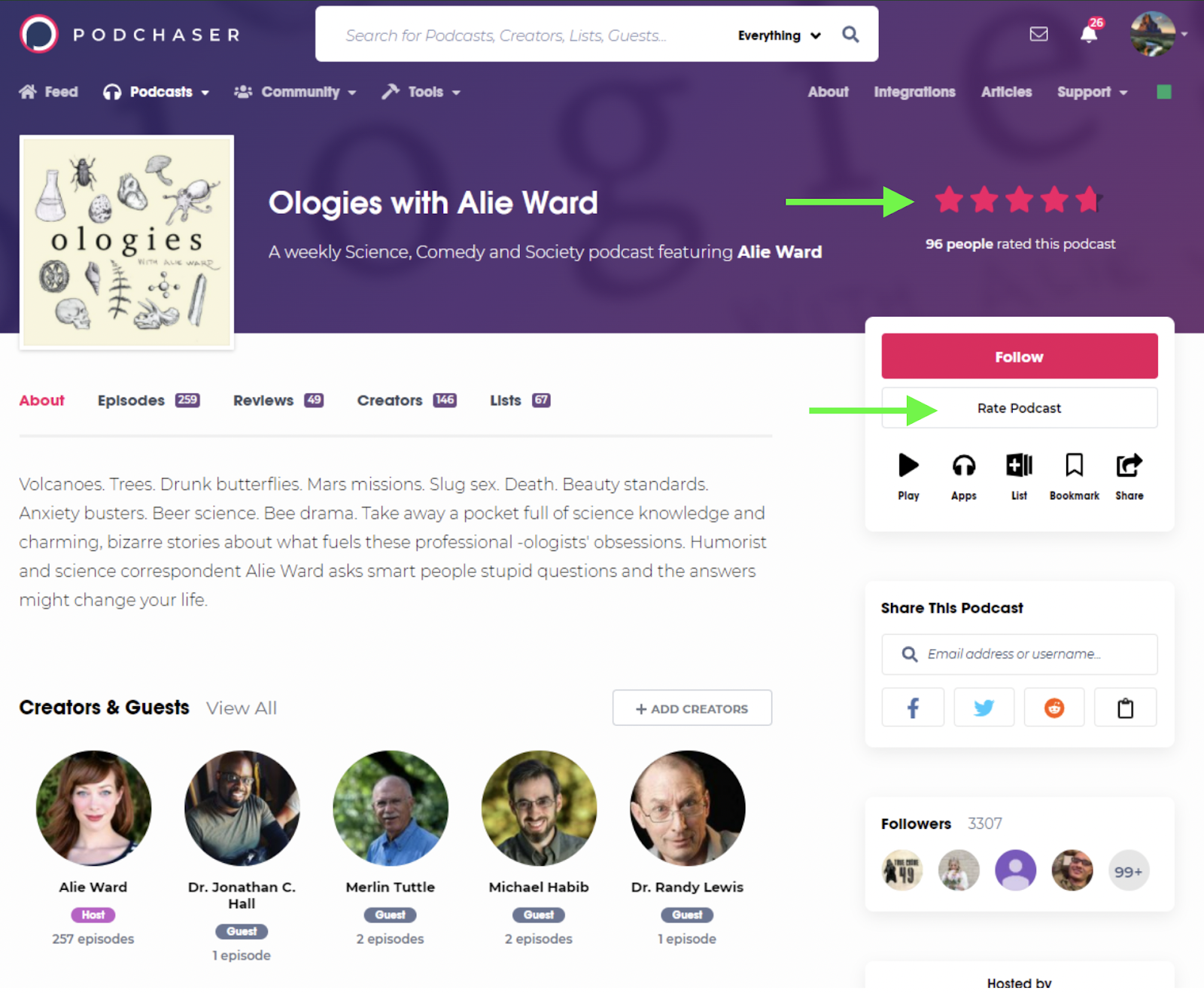Bookmark this podcast
Viewport: 1204px width, 993px height.
pyautogui.click(x=1074, y=476)
